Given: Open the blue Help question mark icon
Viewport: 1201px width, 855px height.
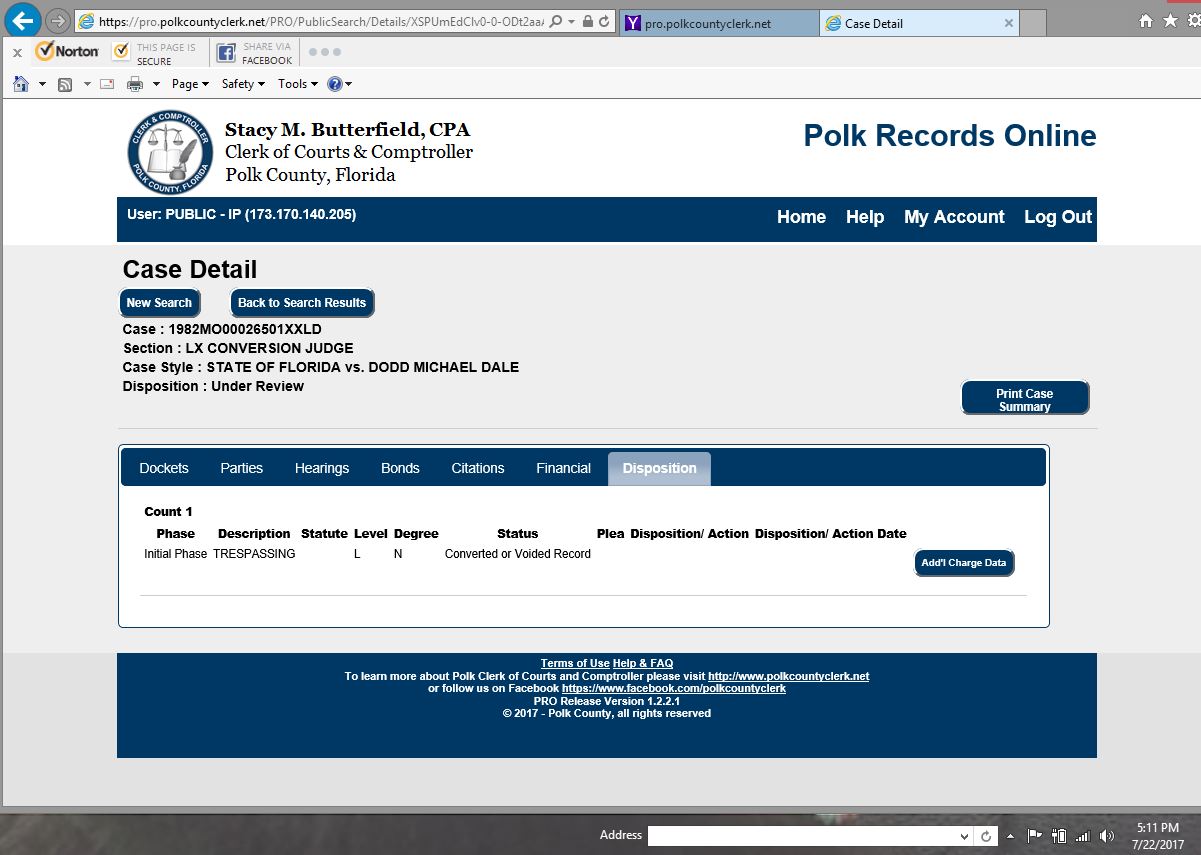Looking at the screenshot, I should (x=335, y=84).
